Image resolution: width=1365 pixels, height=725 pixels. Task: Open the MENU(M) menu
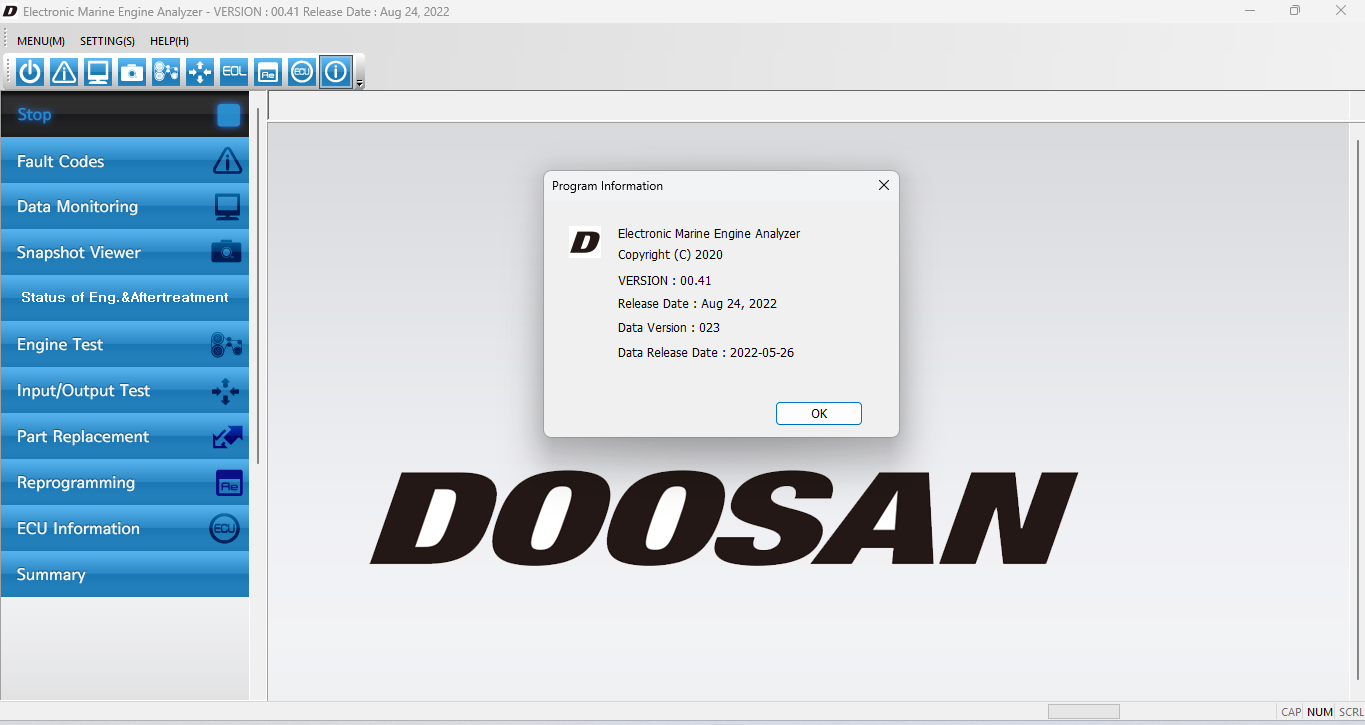[41, 41]
